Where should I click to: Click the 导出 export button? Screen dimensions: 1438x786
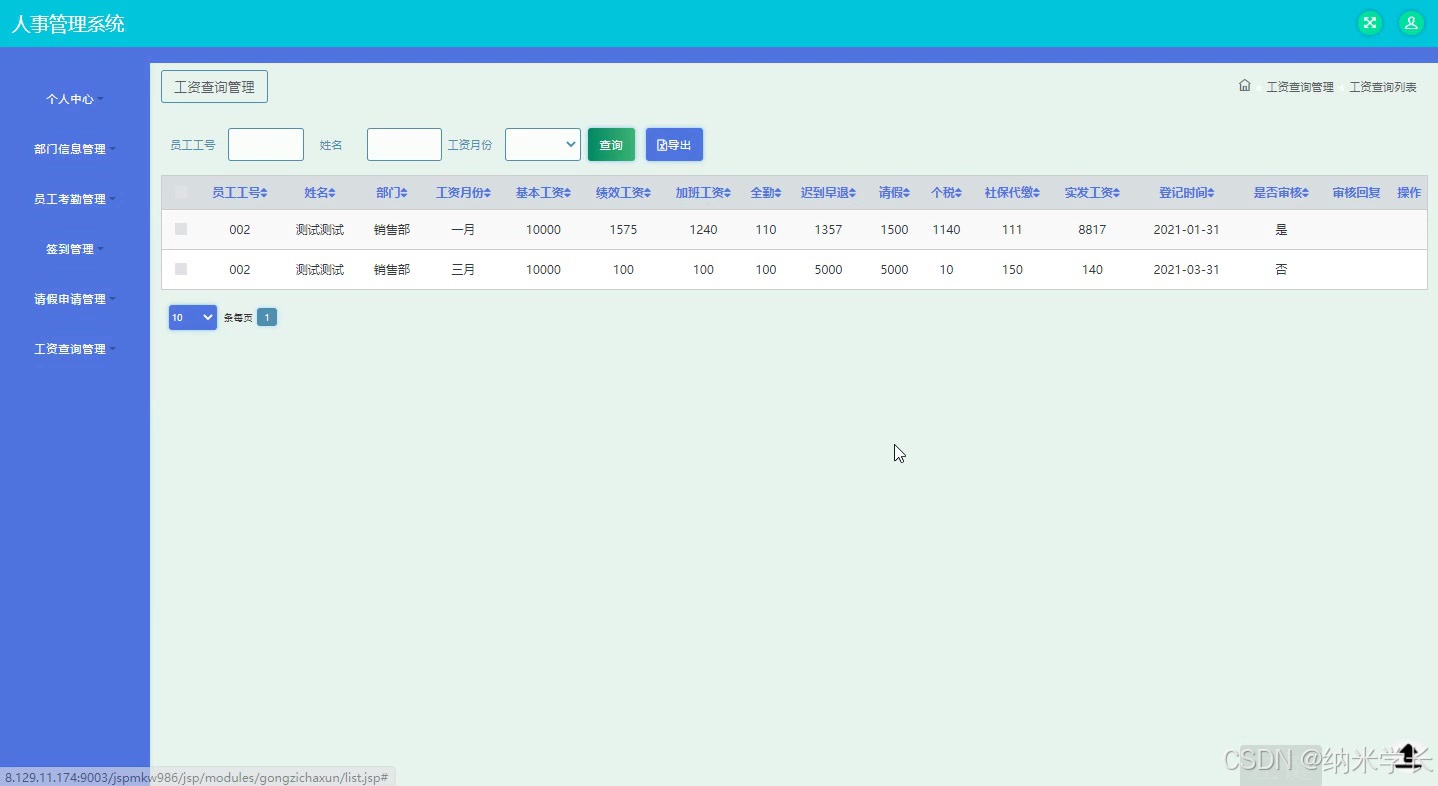pyautogui.click(x=674, y=144)
